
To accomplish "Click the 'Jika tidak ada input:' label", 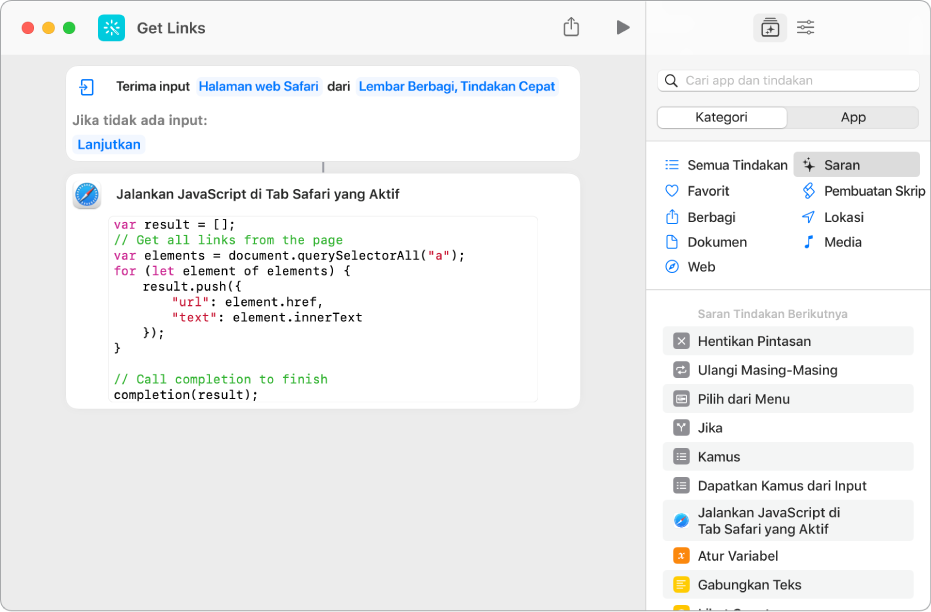I will [140, 121].
